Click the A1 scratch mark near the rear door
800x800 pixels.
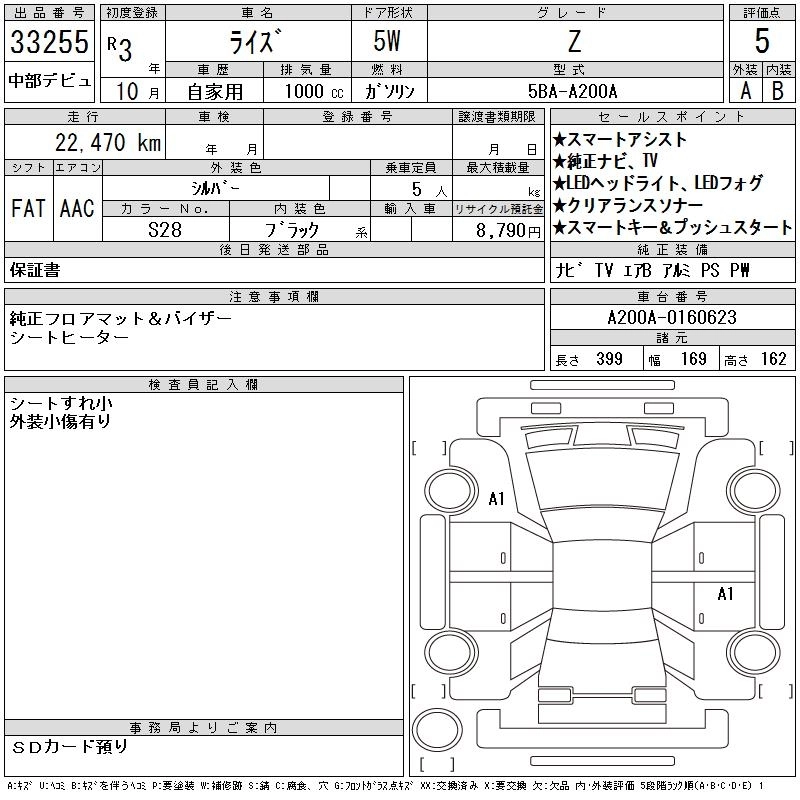725,594
